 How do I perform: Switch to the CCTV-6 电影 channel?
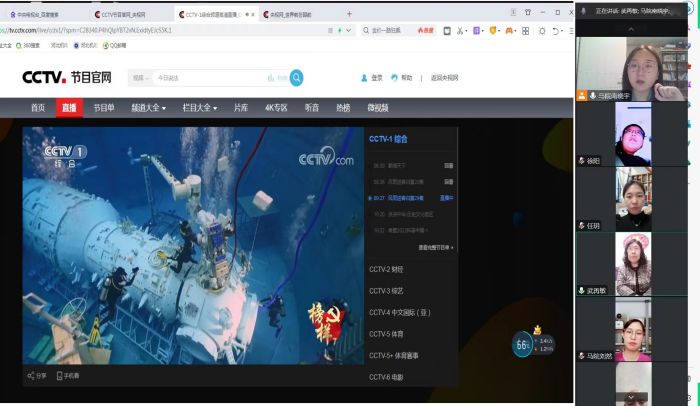pyautogui.click(x=386, y=377)
